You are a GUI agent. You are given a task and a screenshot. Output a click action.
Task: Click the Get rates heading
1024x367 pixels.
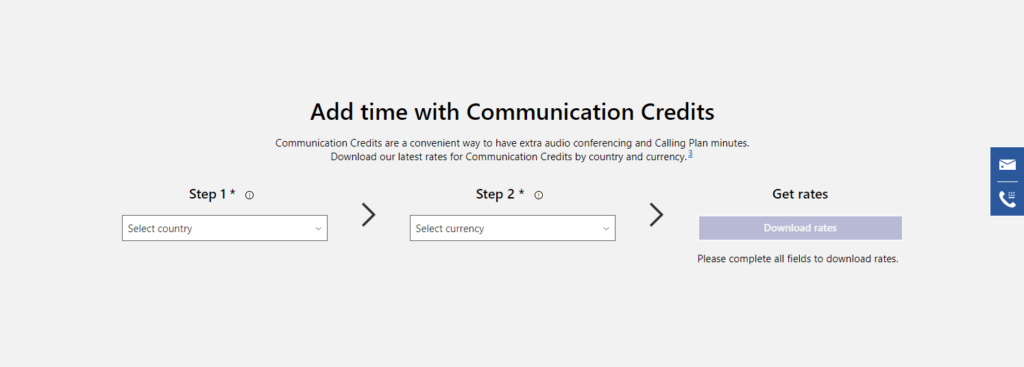click(800, 194)
